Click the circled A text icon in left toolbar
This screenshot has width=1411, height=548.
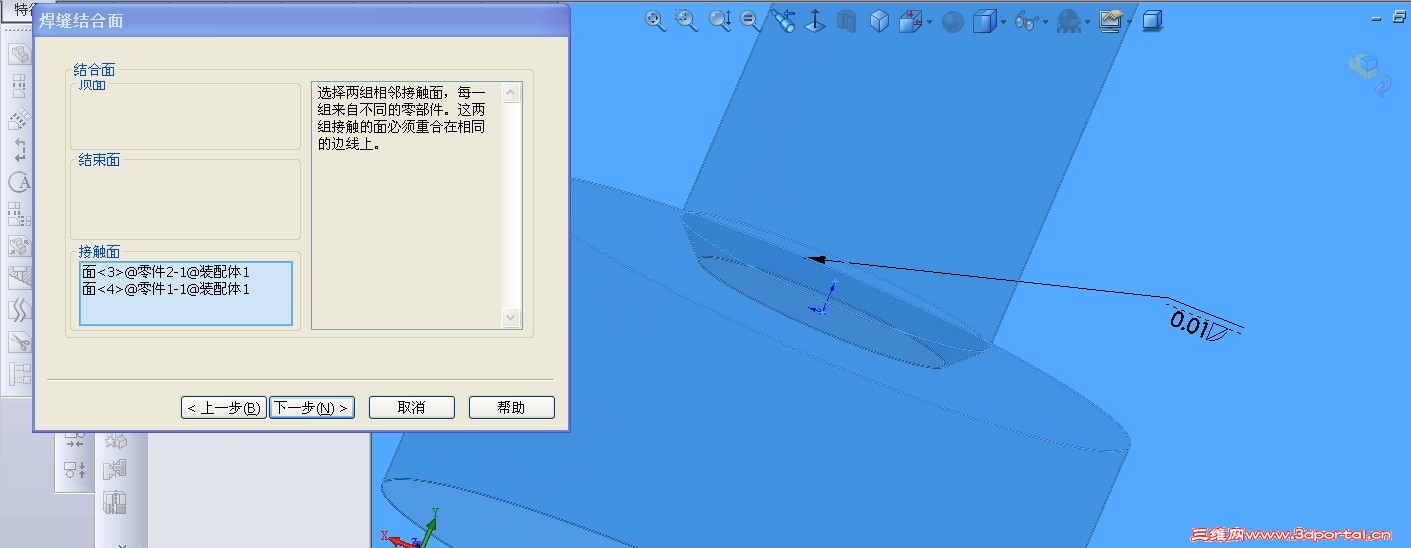19,183
